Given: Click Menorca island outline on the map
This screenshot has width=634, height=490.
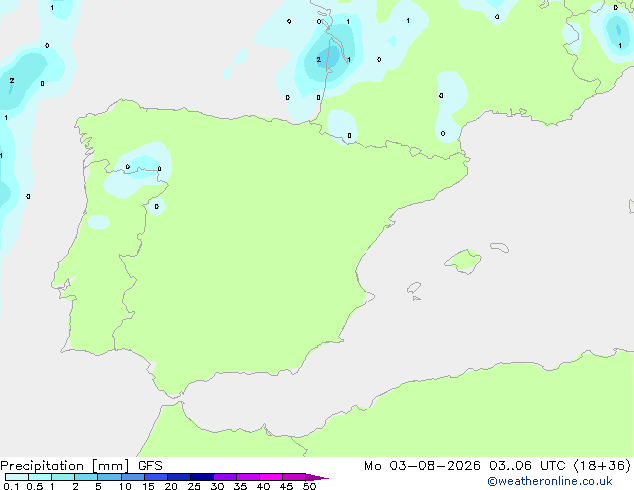Looking at the screenshot, I should tap(499, 247).
